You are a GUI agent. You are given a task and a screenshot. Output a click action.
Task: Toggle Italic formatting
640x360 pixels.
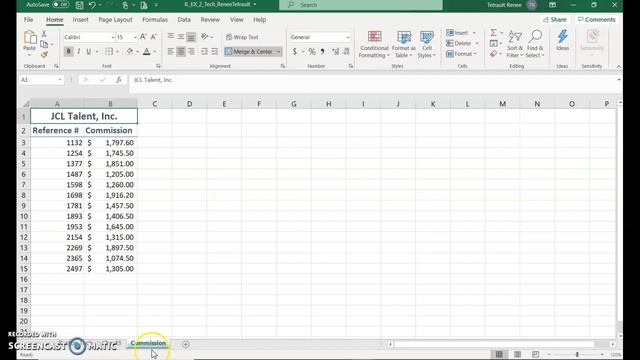(78, 51)
